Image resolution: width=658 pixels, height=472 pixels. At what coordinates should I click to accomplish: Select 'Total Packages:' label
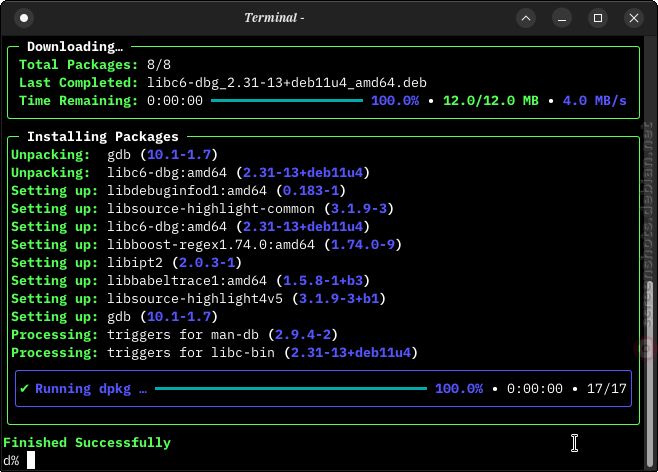(78, 65)
